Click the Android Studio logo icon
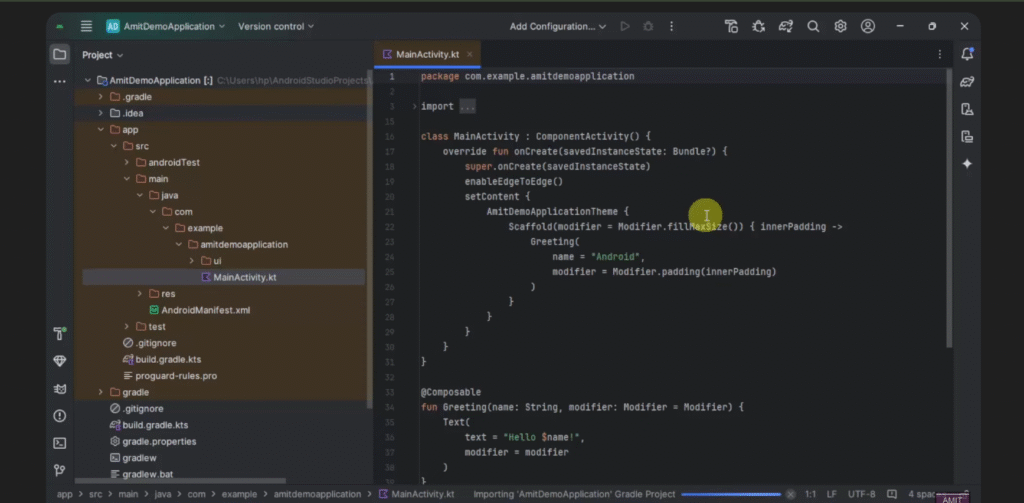1024x503 pixels. [60, 27]
